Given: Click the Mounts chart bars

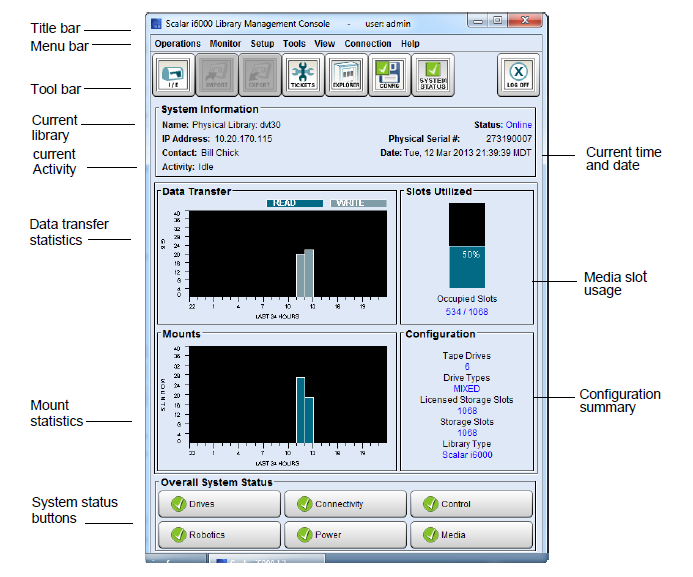Looking at the screenshot, I should (x=305, y=410).
